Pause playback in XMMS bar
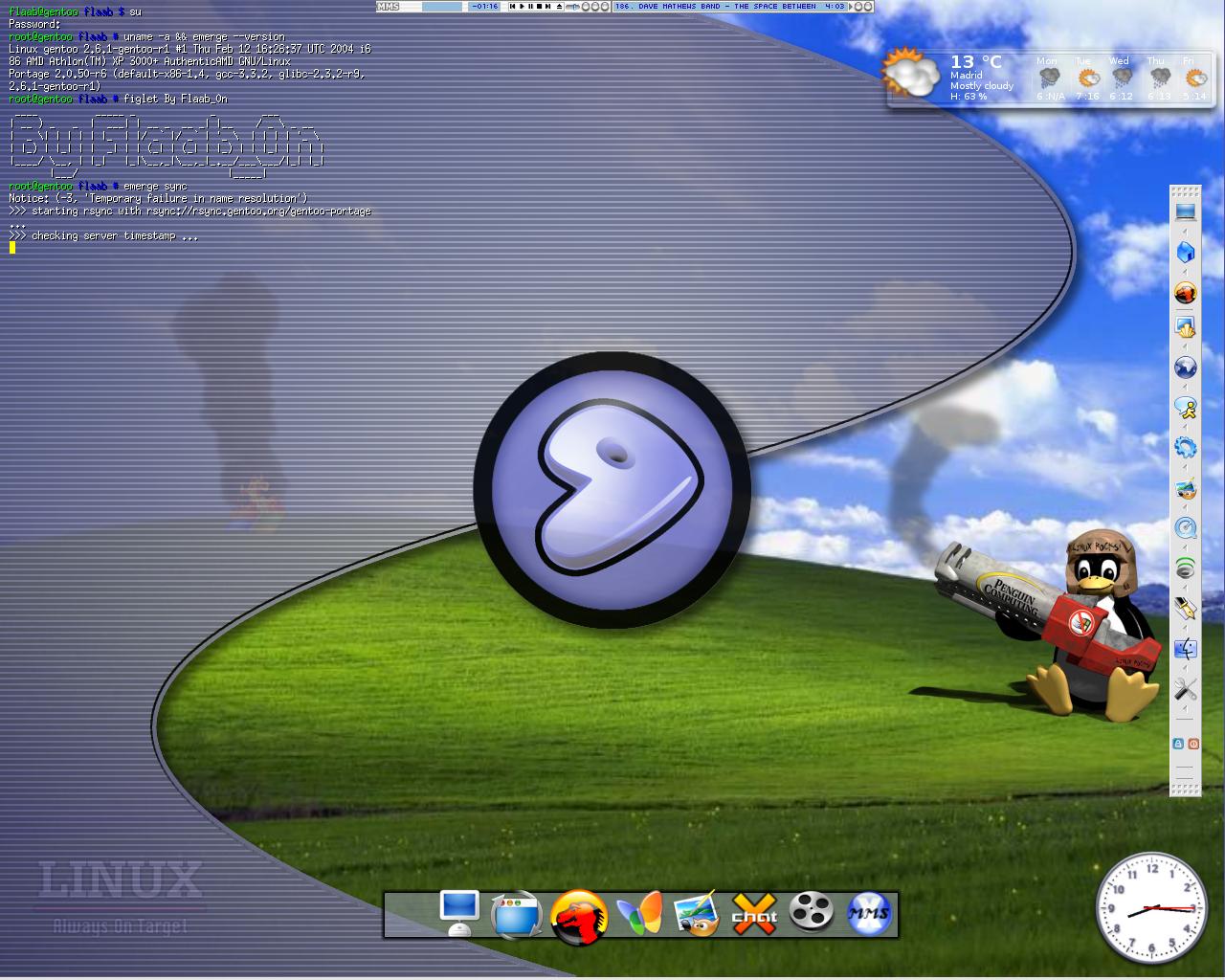The image size is (1225, 980). pos(530,6)
